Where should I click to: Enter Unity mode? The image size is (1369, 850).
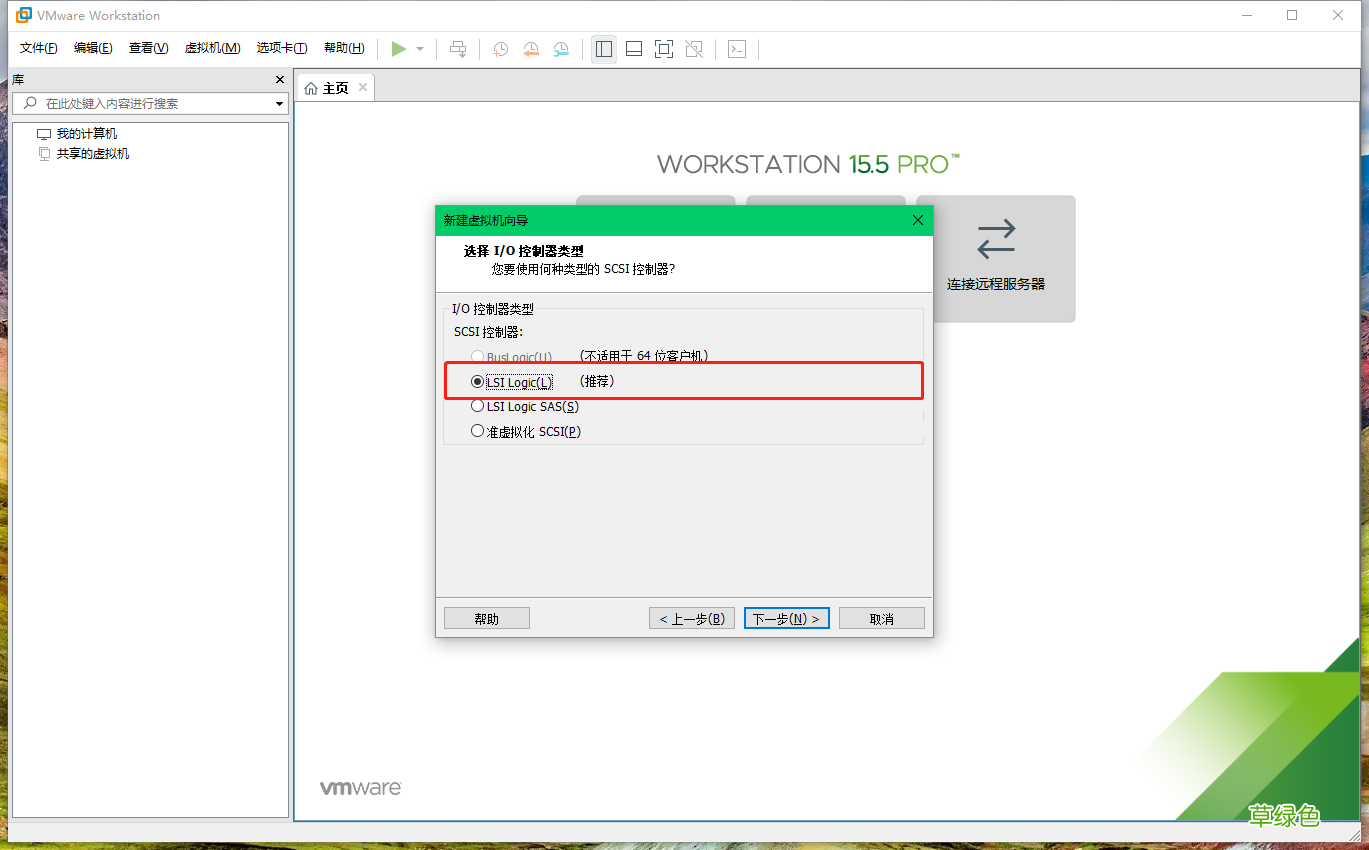click(694, 48)
